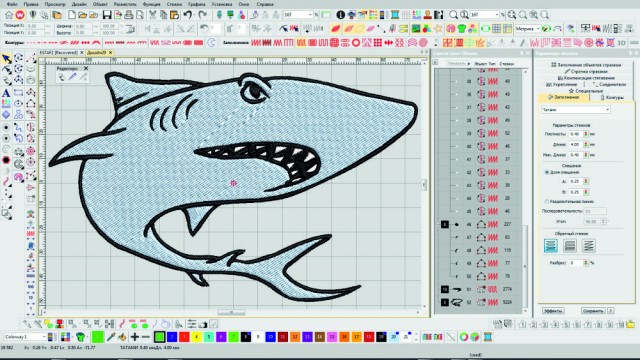The height and width of the screenshot is (360, 640).
Task: Click the plus icon to add a palette color
Action: click(x=134, y=337)
